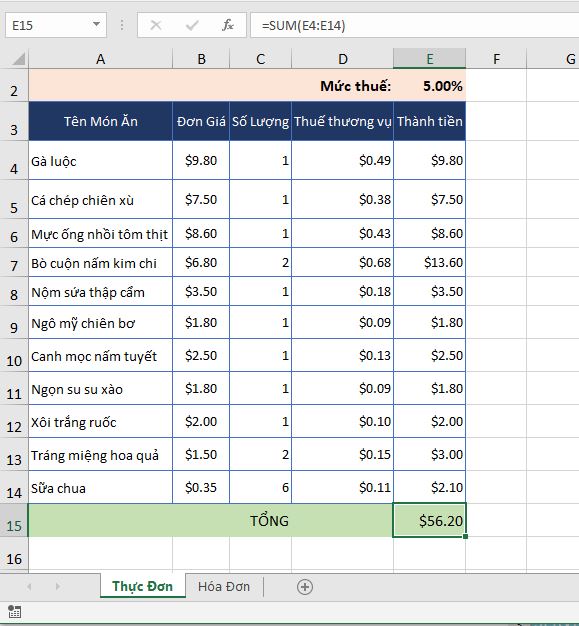Viewport: 579px width, 626px height.
Task: Select the Ngô mỹ chiên bơ cell
Action: (x=101, y=322)
